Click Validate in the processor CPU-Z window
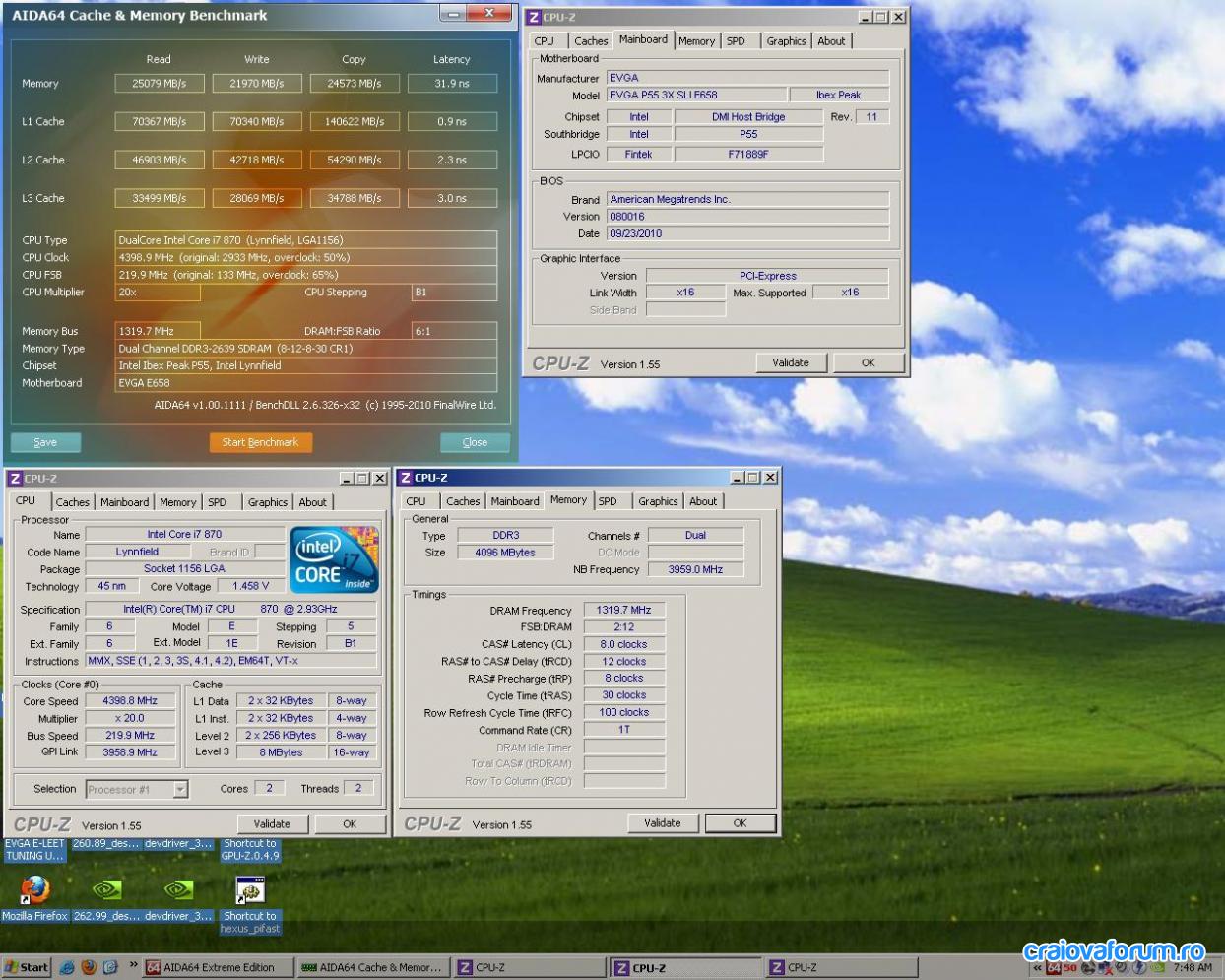 click(x=272, y=824)
